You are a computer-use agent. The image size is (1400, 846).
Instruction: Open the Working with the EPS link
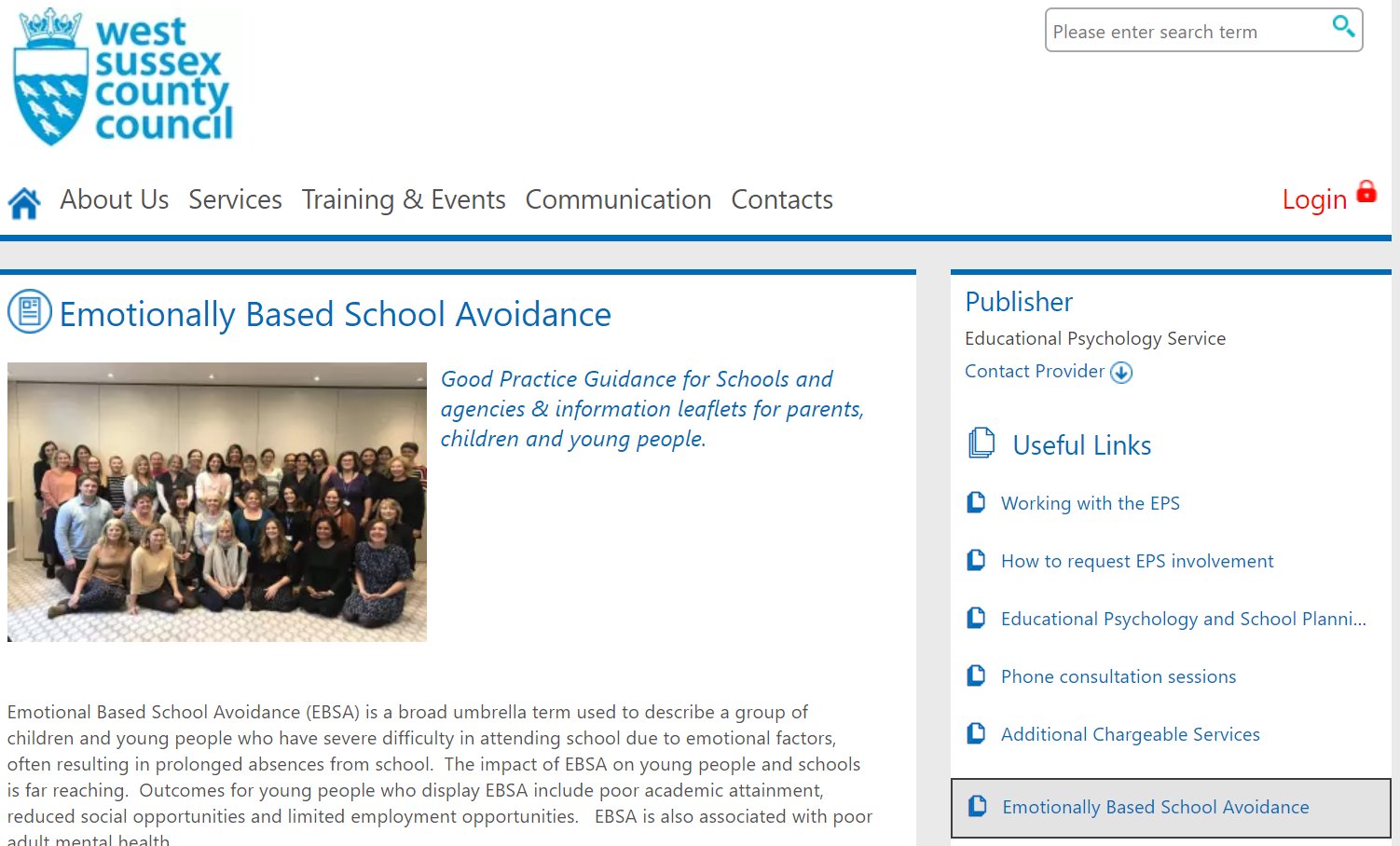coord(1090,503)
